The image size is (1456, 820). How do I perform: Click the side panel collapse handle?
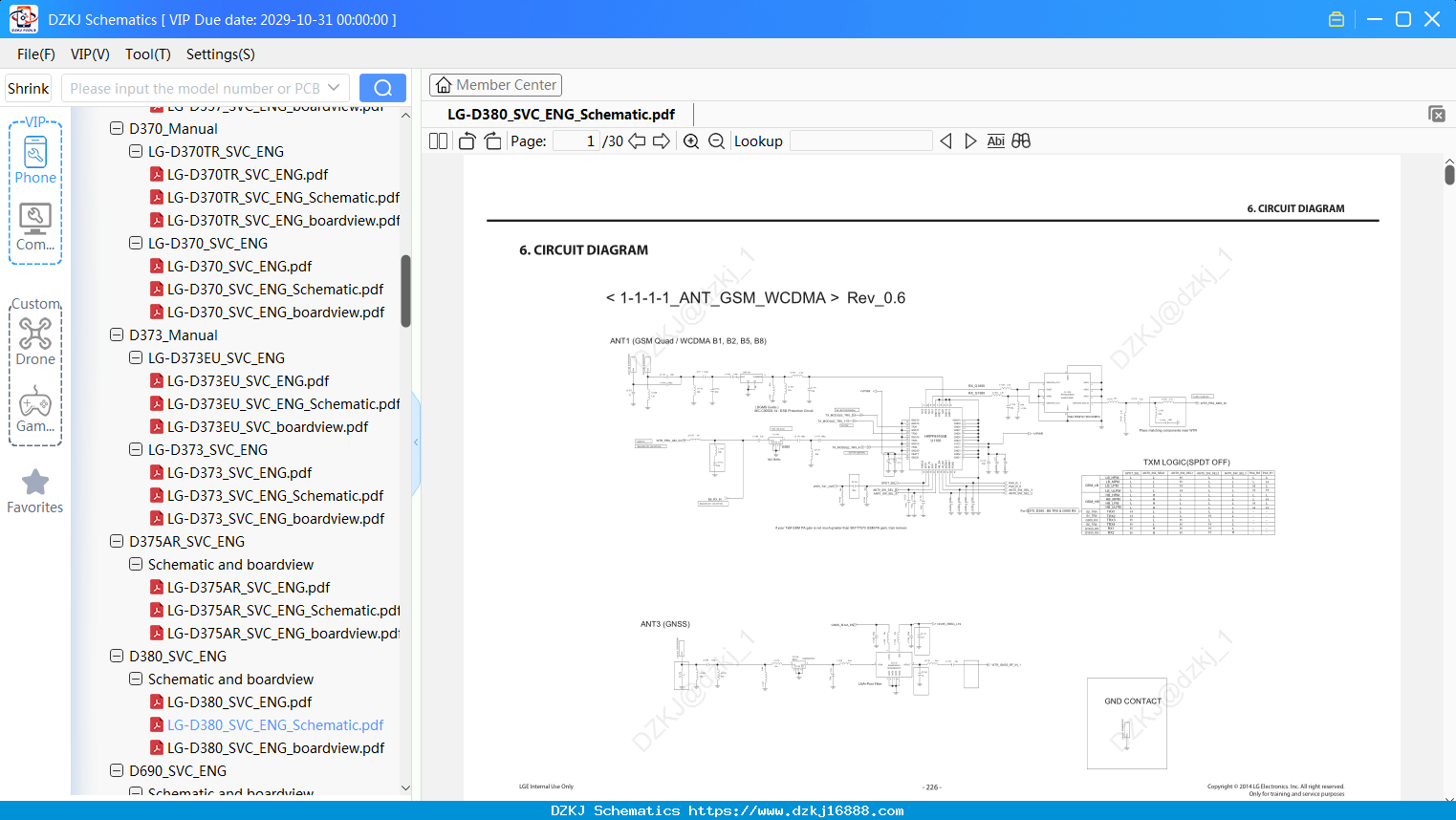(416, 442)
